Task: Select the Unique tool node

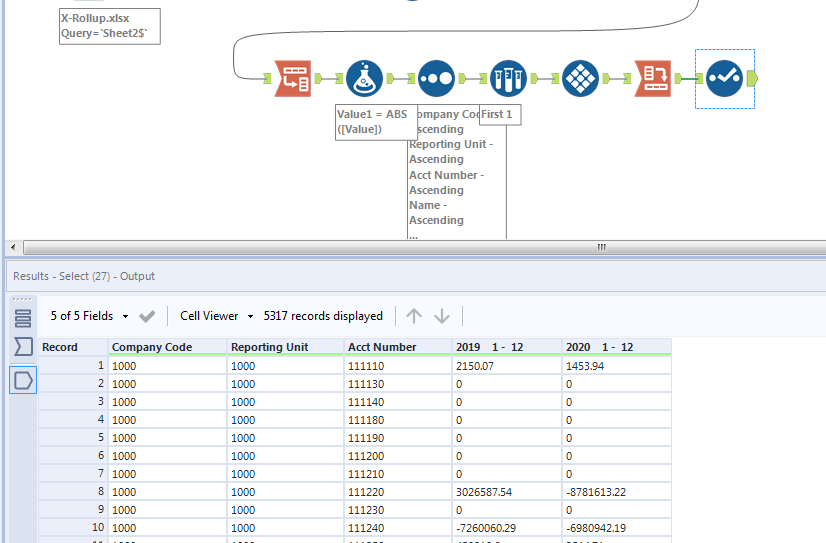Action: (581, 78)
